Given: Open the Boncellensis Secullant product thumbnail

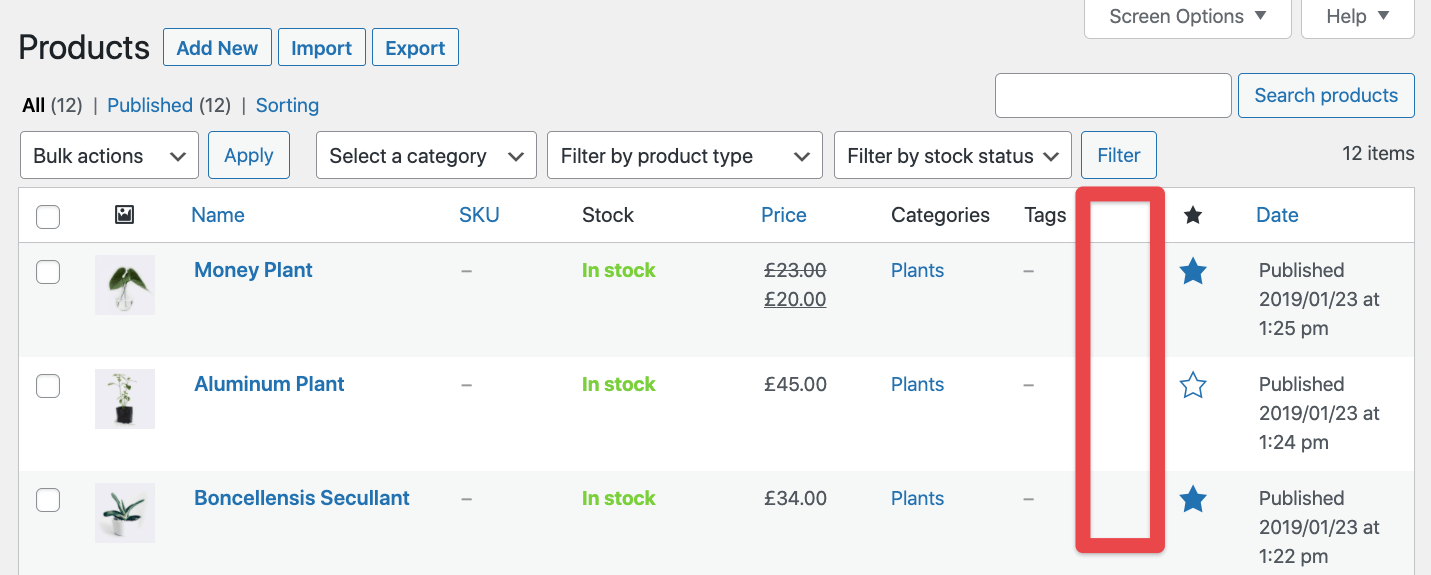Looking at the screenshot, I should [x=125, y=513].
